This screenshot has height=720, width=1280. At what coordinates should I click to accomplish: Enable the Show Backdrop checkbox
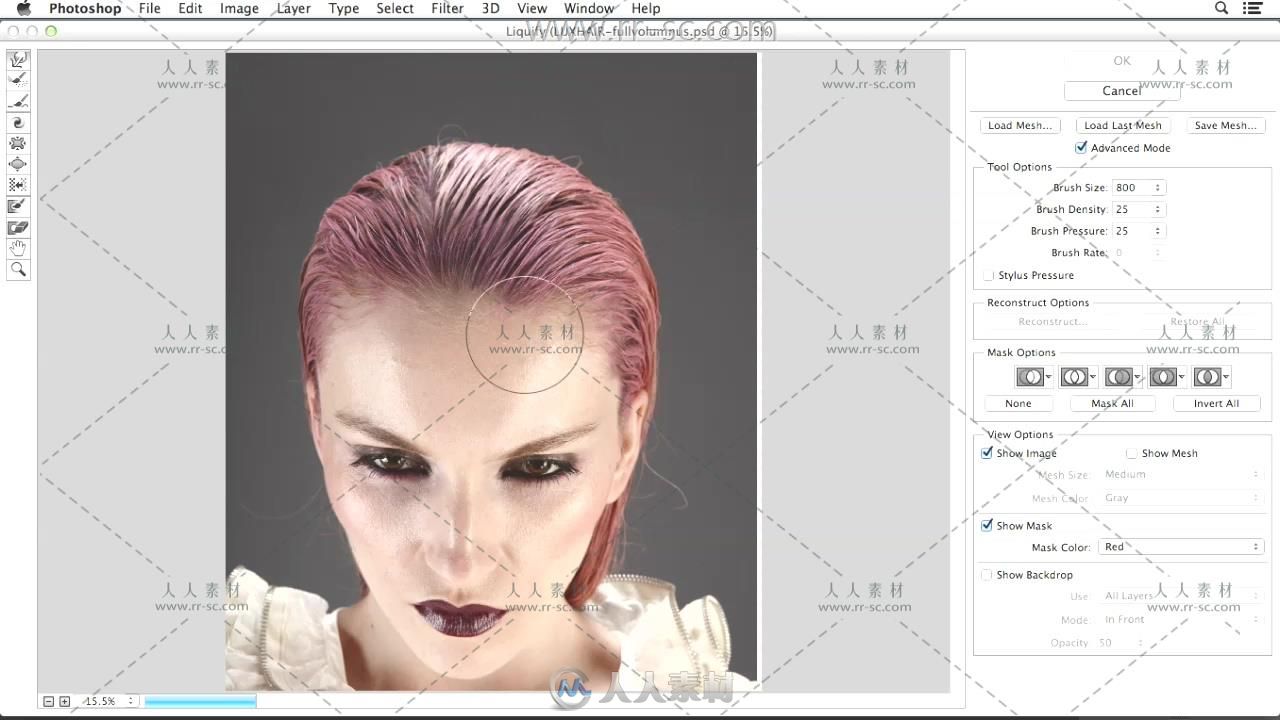(x=987, y=575)
